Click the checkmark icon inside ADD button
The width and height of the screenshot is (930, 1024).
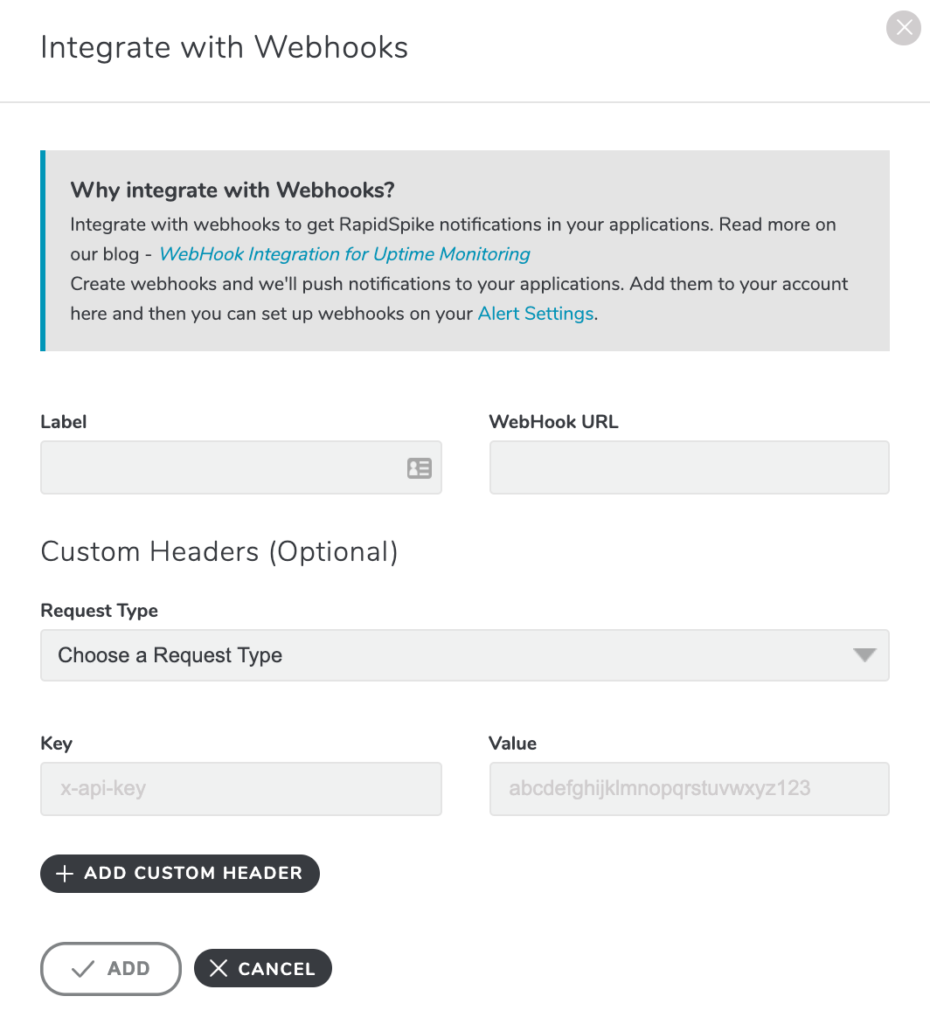tap(85, 968)
